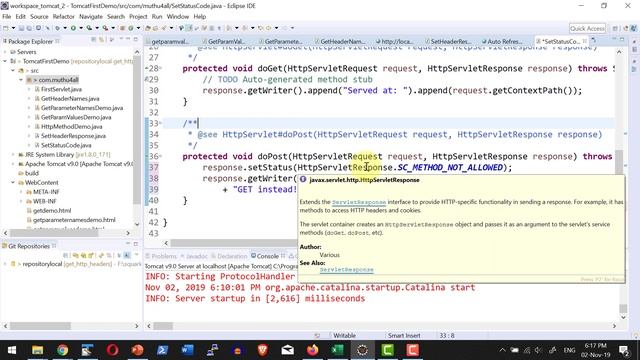Open Chrome from the taskbar

pos(62,350)
